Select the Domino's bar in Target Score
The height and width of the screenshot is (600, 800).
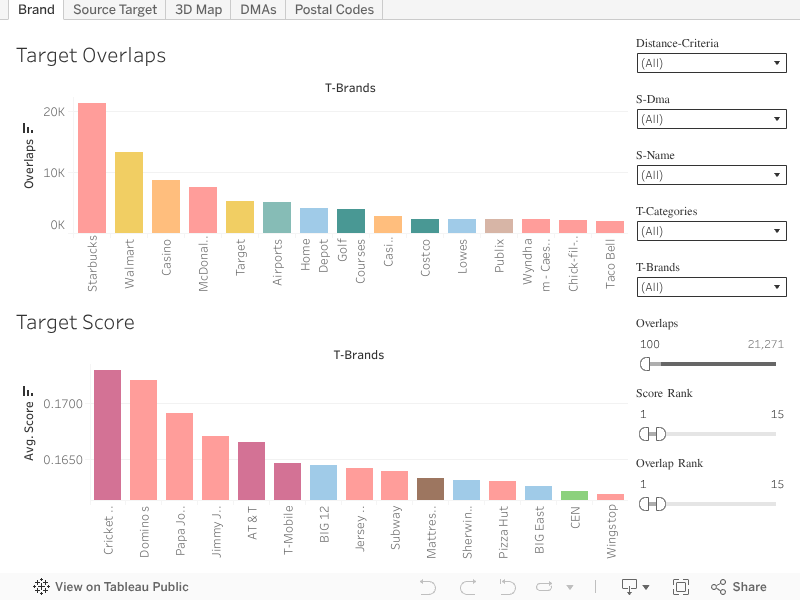tap(143, 440)
